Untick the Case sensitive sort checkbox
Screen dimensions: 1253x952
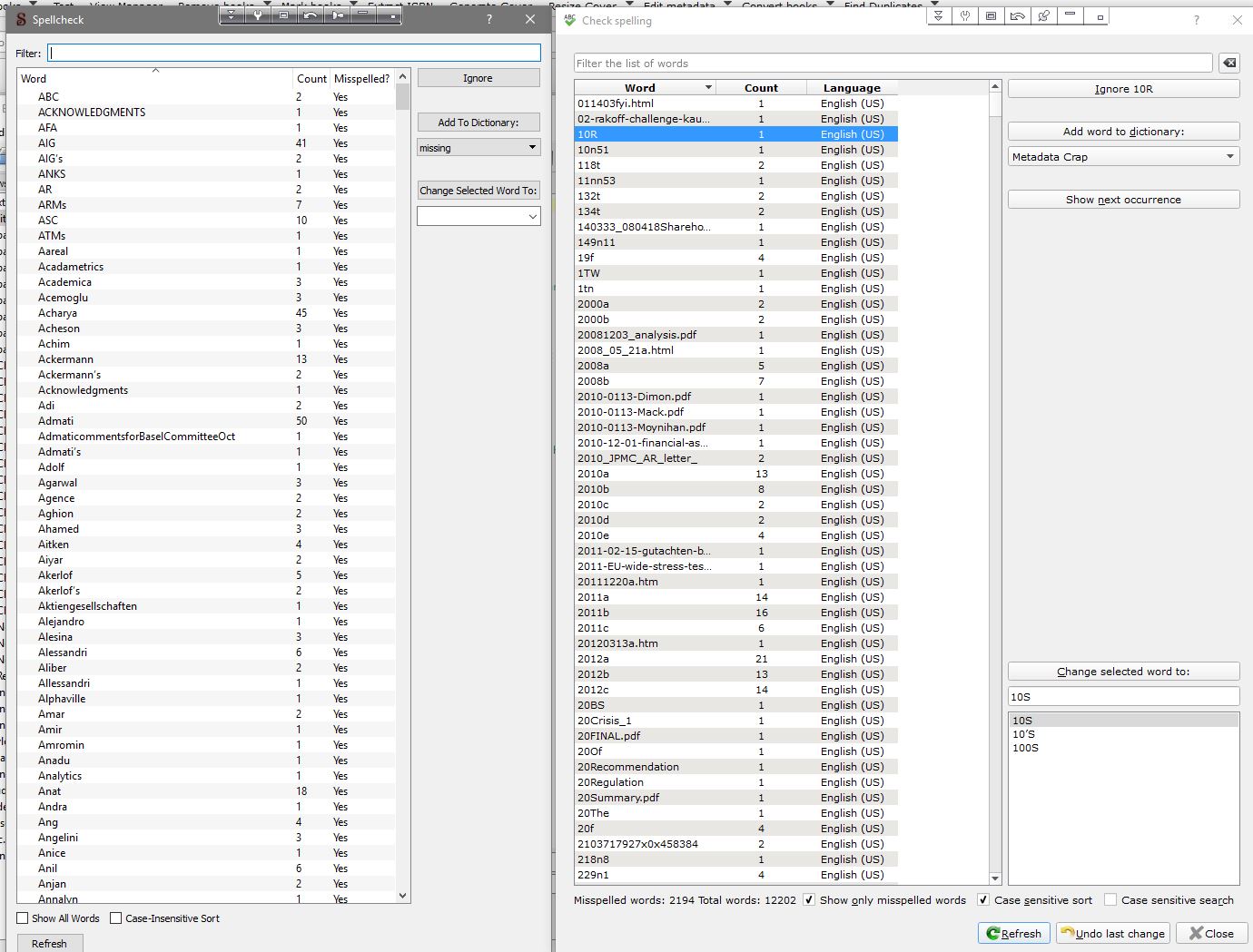coord(983,900)
